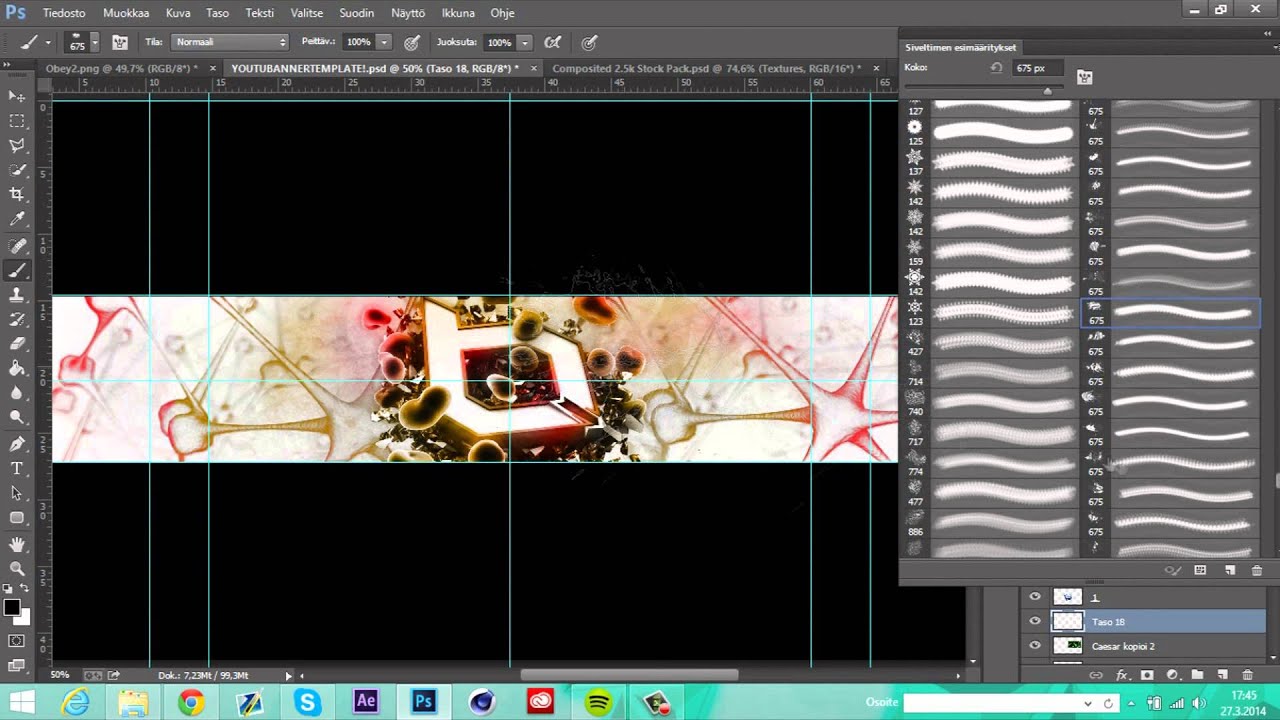Image resolution: width=1280 pixels, height=720 pixels.
Task: Click the airbrush build-up icon
Action: 552,42
